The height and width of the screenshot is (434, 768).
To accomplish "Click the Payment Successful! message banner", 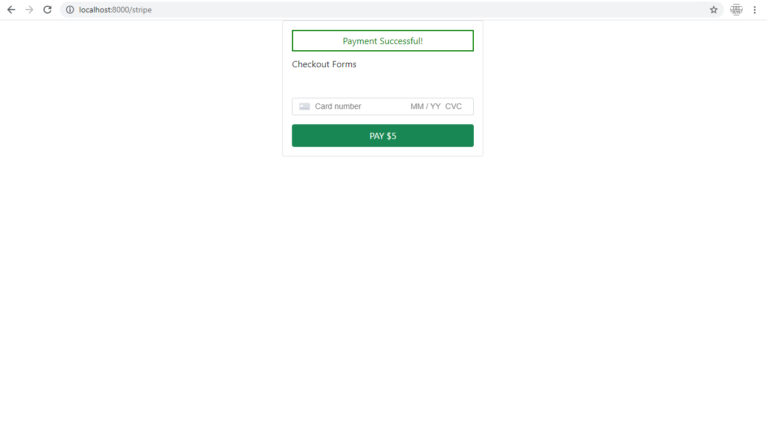I will 383,41.
